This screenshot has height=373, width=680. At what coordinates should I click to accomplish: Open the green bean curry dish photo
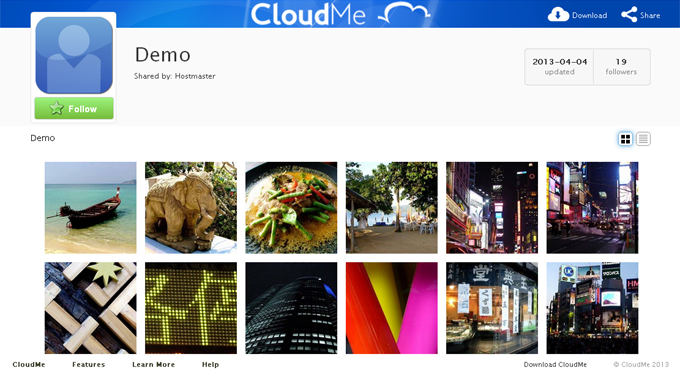(x=291, y=207)
